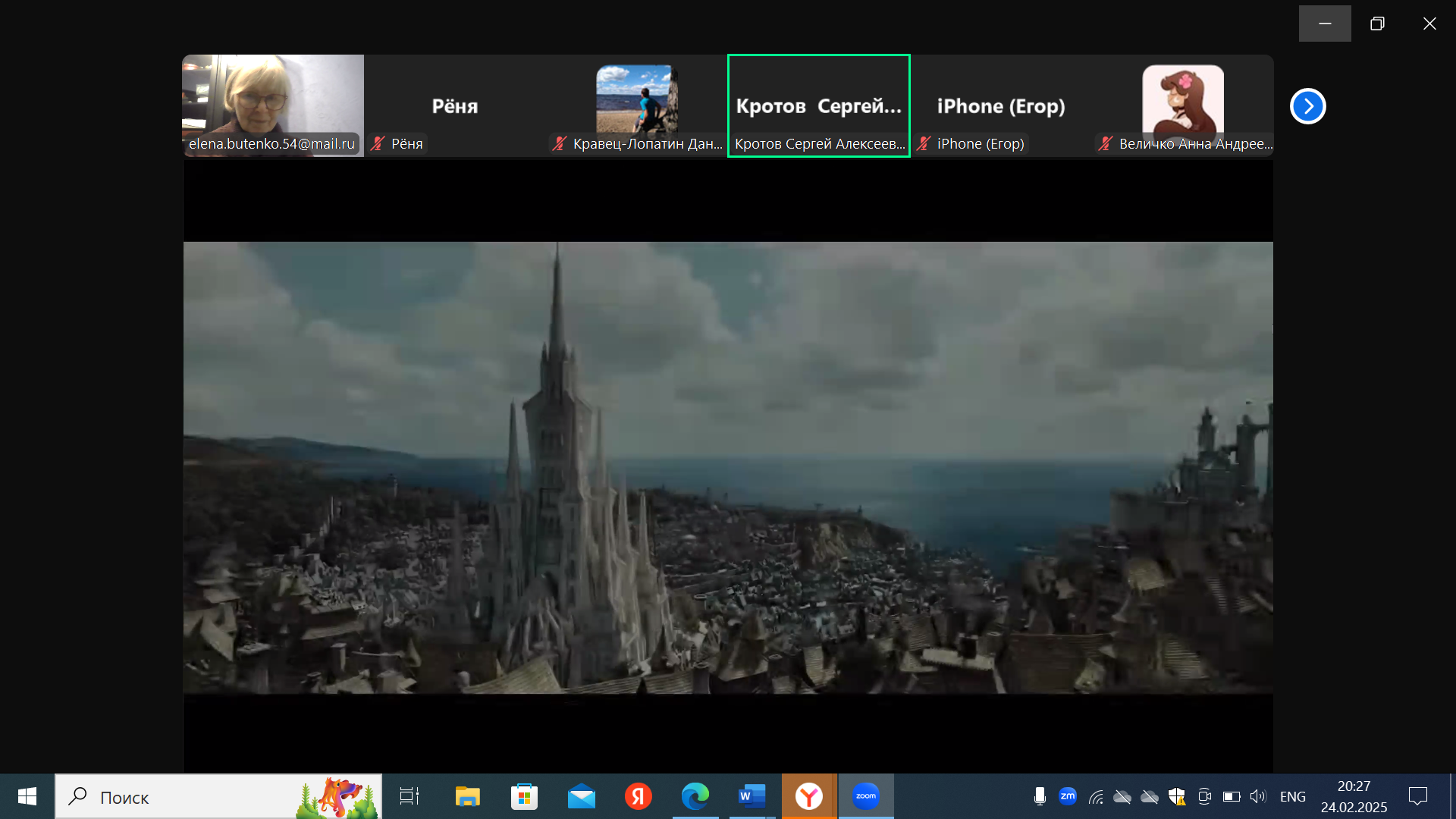This screenshot has height=819, width=1456.
Task: Select the iPhone (Егор) participant tile
Action: tap(1001, 105)
